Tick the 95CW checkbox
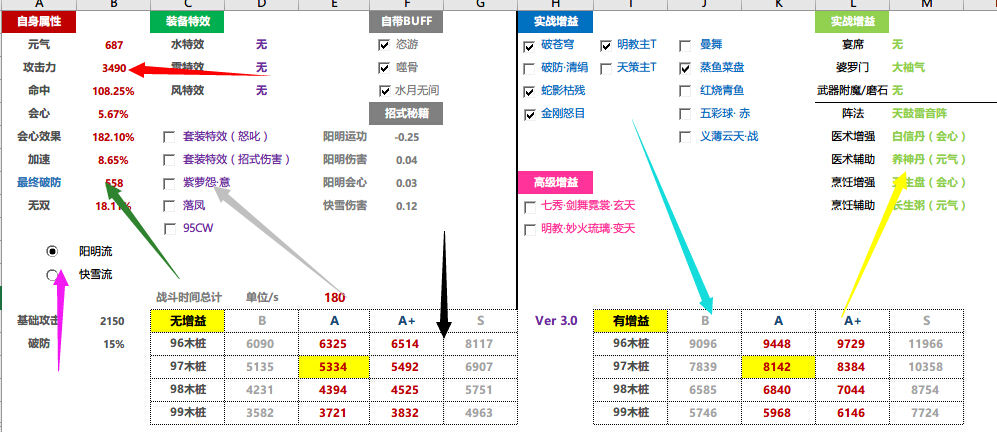Image resolution: width=997 pixels, height=432 pixels. click(170, 228)
